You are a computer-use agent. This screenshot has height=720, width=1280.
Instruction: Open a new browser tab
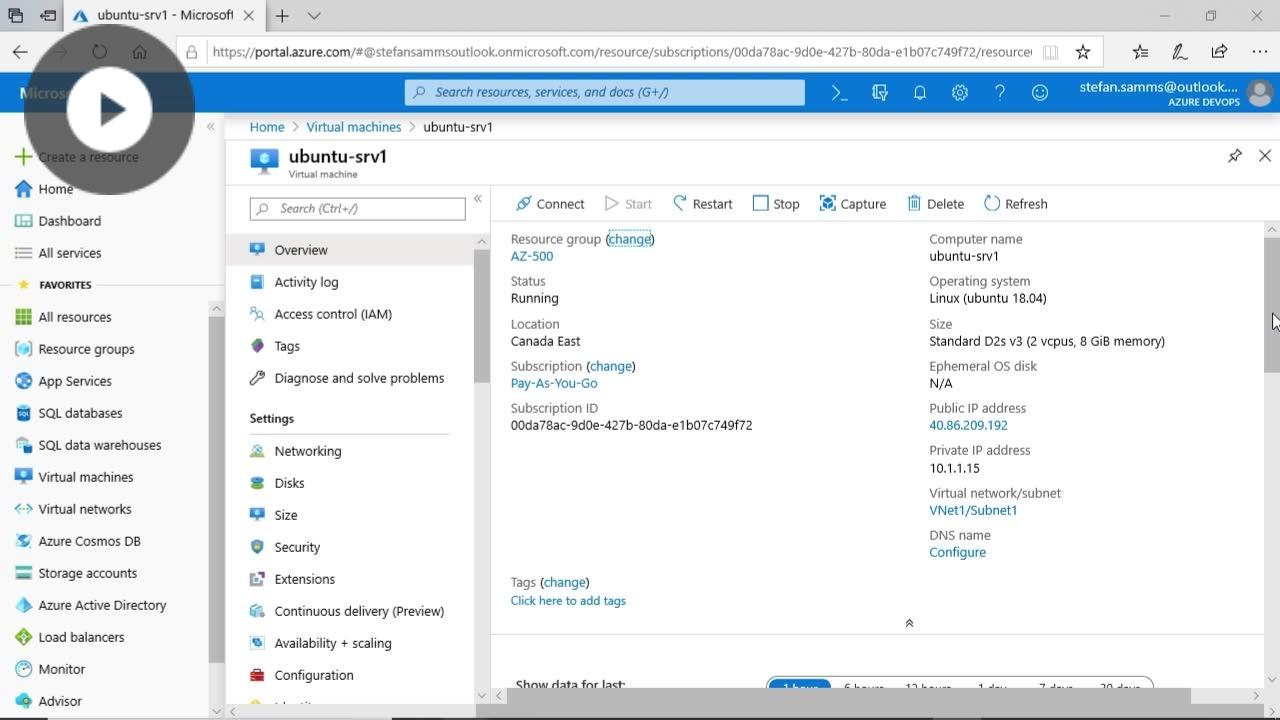click(282, 16)
